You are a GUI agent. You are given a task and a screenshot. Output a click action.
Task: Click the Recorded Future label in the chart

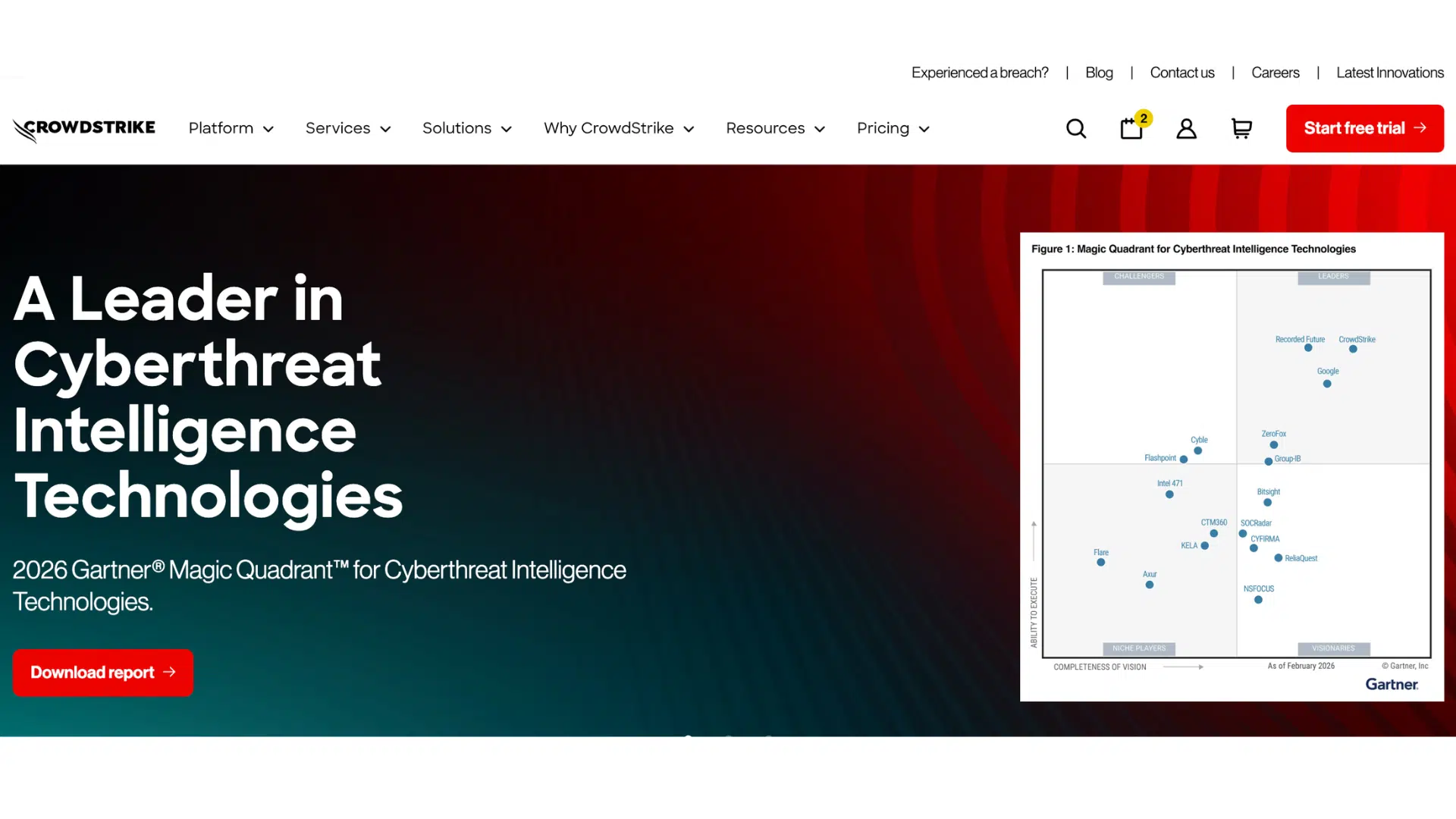pyautogui.click(x=1300, y=339)
